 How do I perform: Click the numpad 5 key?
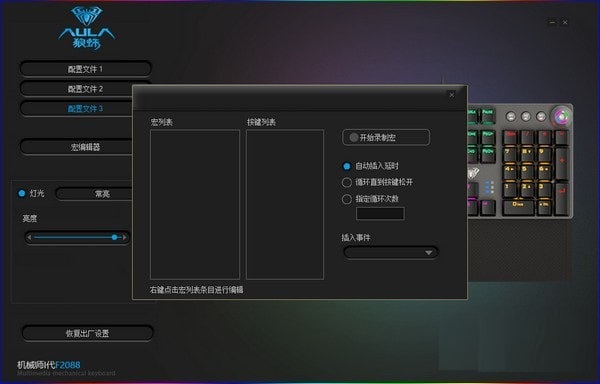527,172
